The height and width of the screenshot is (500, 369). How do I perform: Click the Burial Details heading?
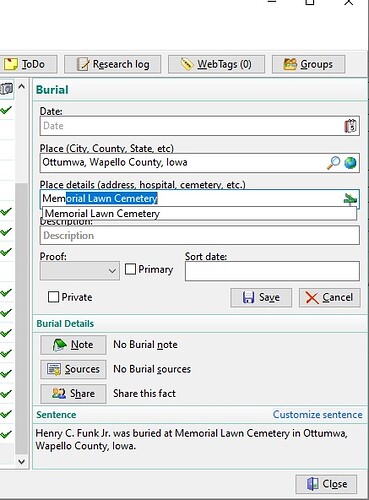point(65,324)
